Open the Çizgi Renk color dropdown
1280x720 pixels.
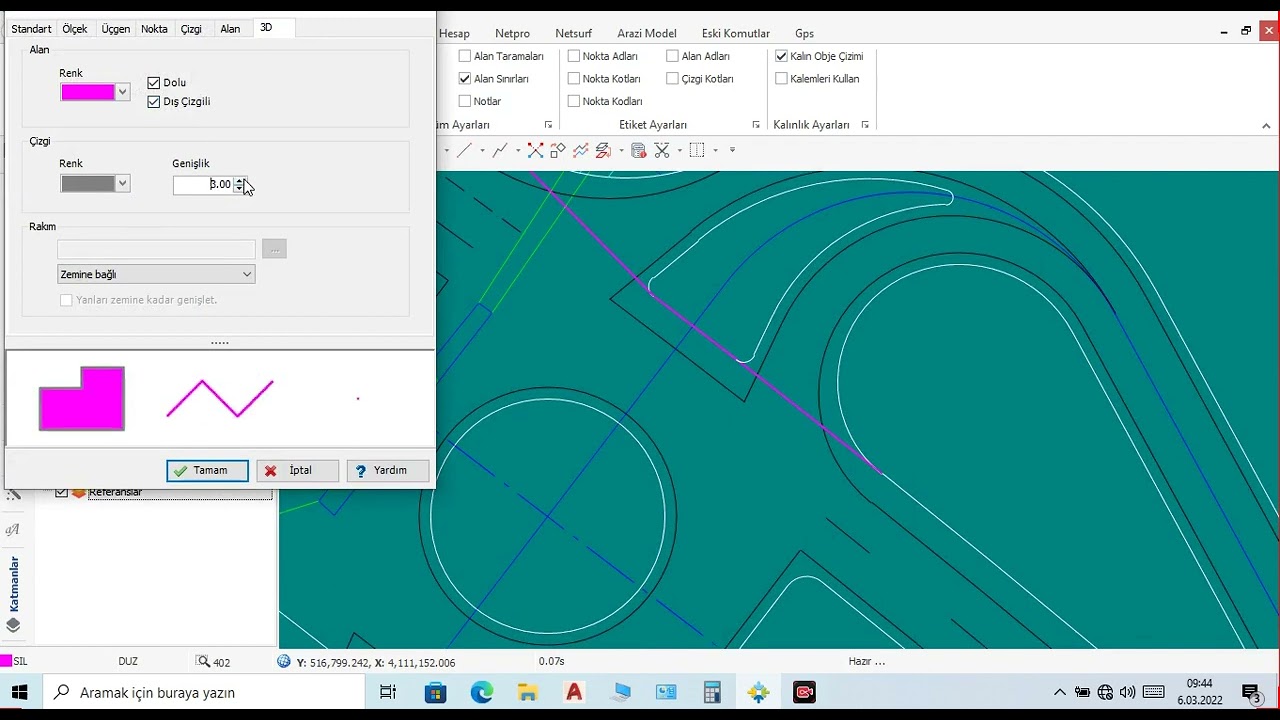(122, 183)
